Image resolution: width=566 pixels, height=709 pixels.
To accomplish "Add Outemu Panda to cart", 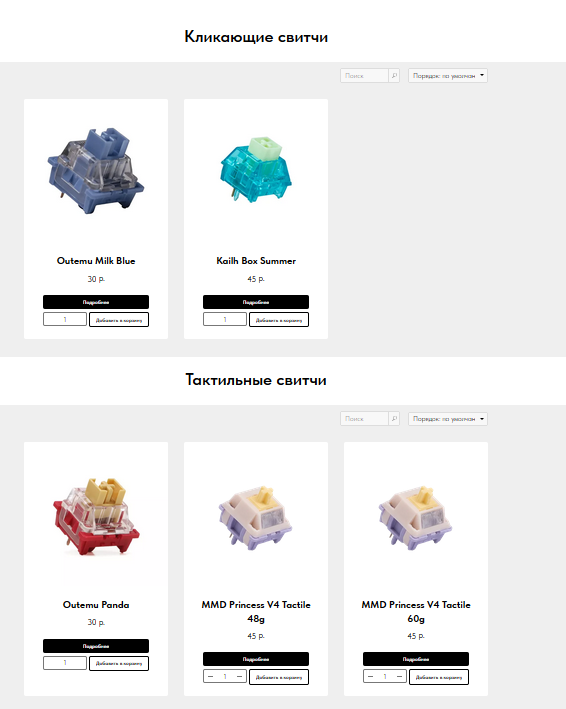I will click(119, 663).
